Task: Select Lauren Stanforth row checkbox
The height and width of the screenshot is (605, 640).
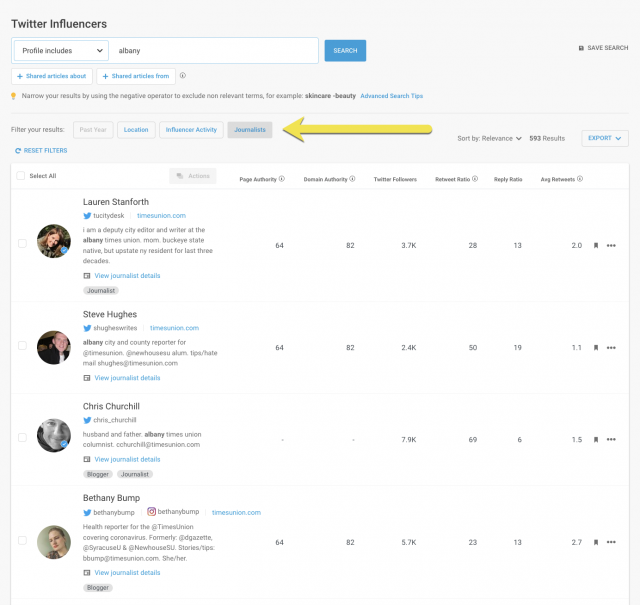Action: pyautogui.click(x=22, y=243)
